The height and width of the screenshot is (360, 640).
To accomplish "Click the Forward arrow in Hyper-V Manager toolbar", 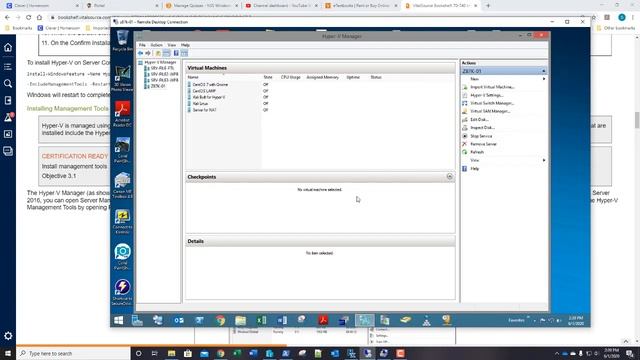I will [148, 53].
